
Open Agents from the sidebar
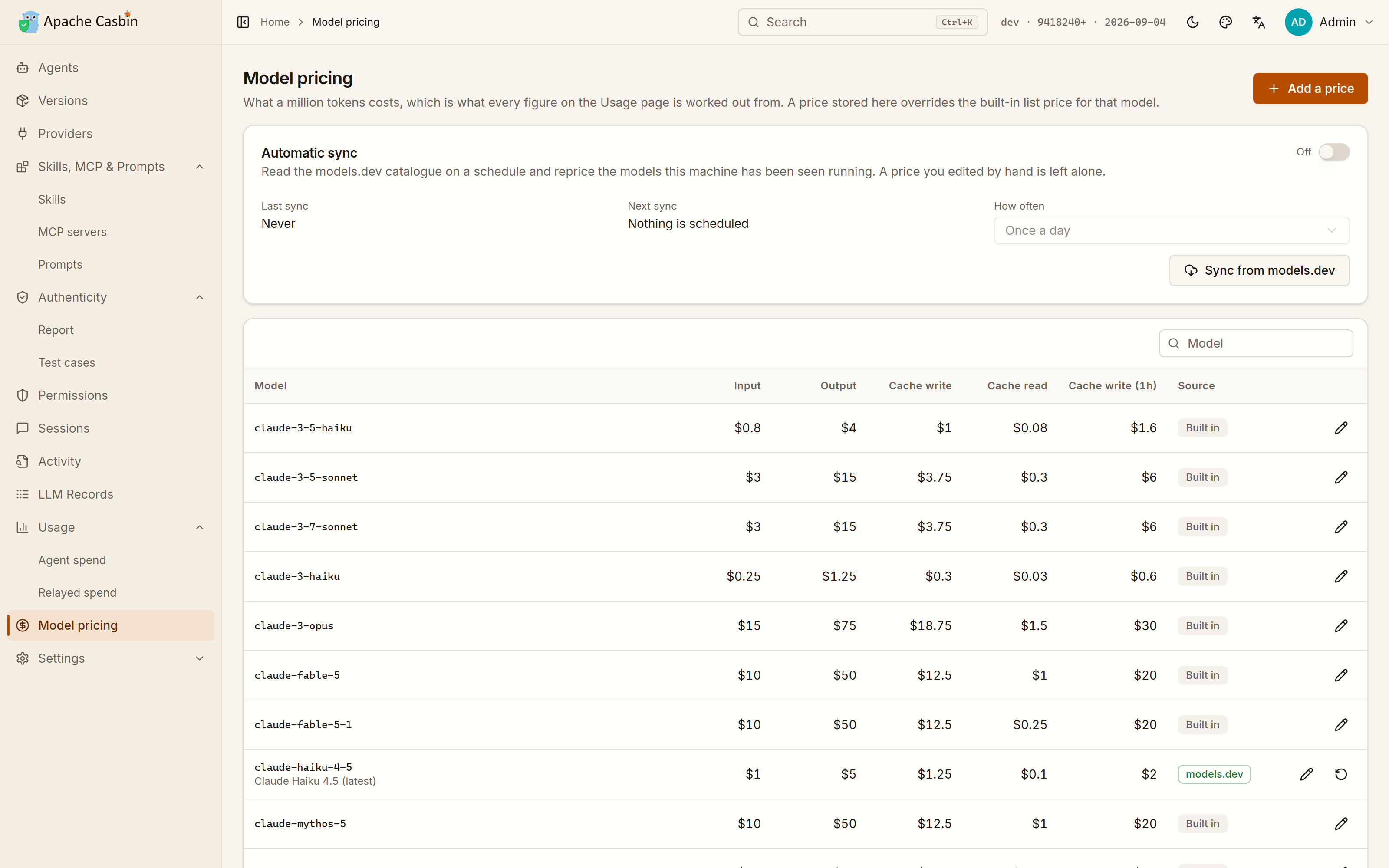pos(111,68)
